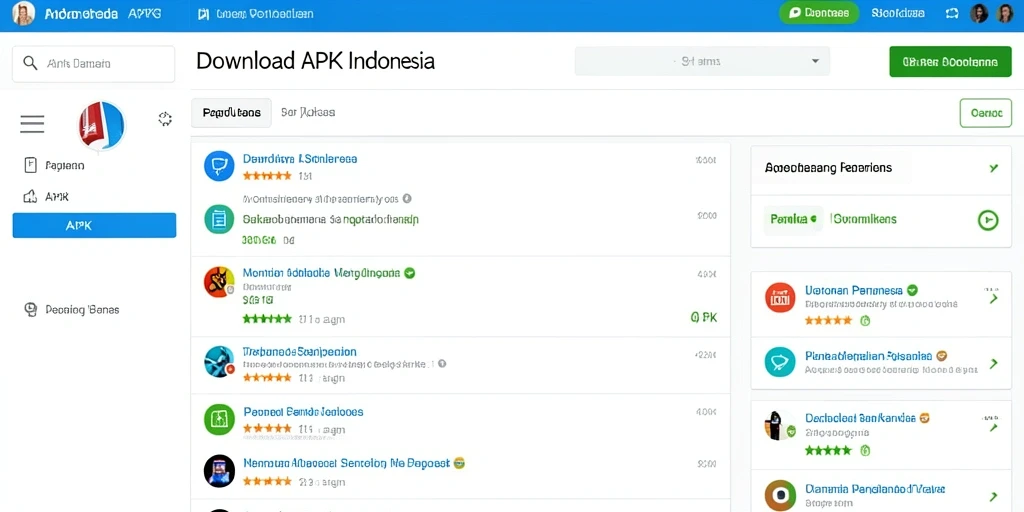This screenshot has height=512, width=1024.
Task: Open the red shop card with its right chevron
Action: (x=994, y=298)
